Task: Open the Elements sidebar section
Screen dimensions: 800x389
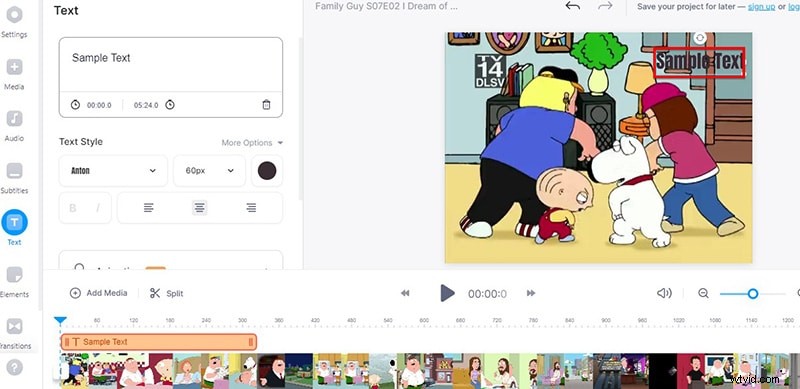Action: pyautogui.click(x=14, y=281)
